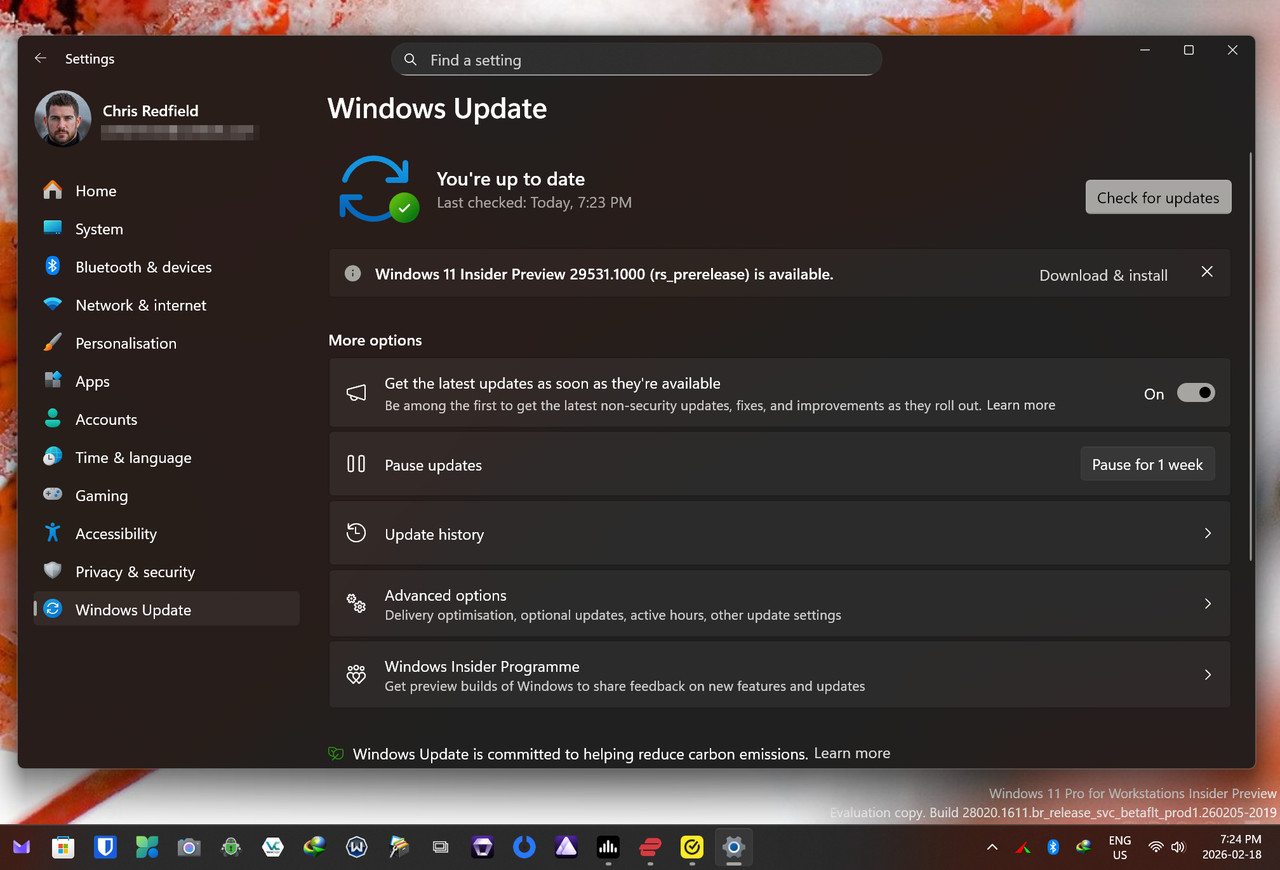Click the Wi-Fi icon in system tray
The width and height of the screenshot is (1280, 870).
point(1156,847)
